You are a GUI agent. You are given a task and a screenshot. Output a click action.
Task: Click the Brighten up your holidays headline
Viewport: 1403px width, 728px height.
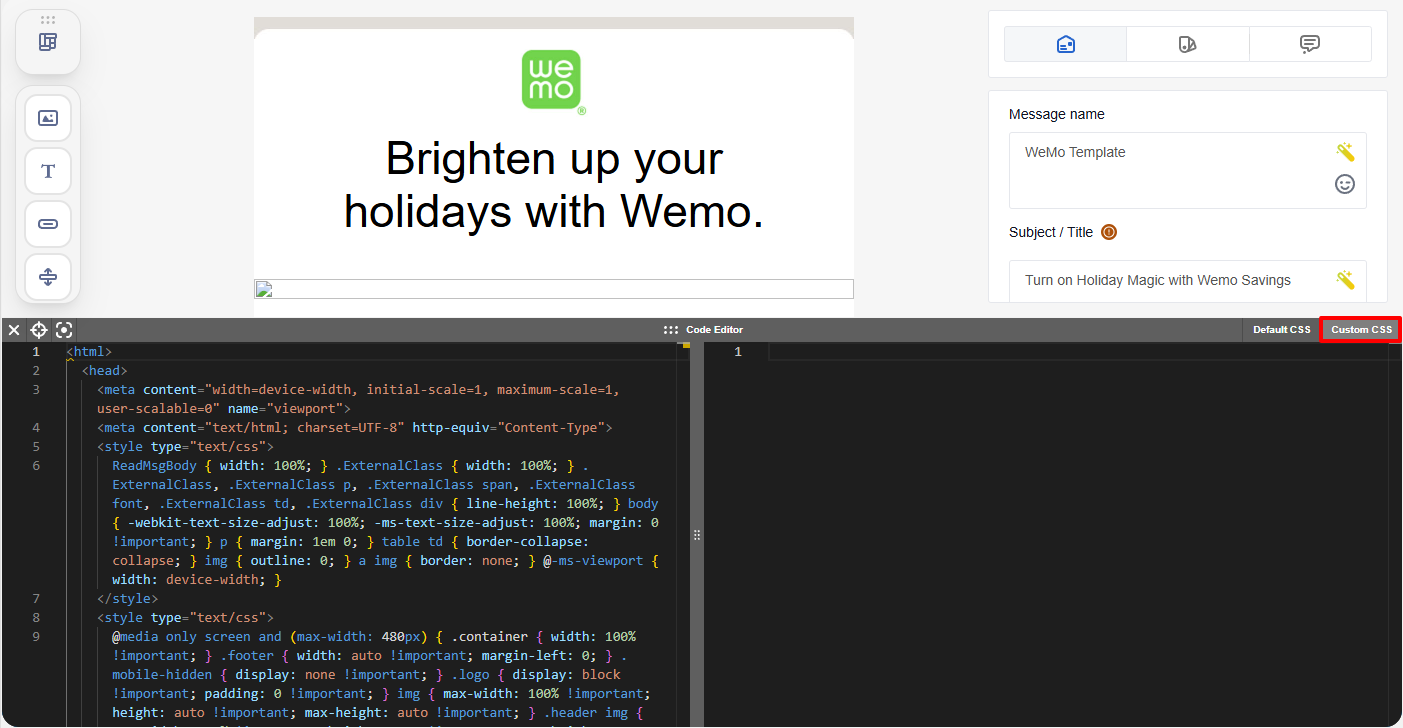tap(554, 185)
